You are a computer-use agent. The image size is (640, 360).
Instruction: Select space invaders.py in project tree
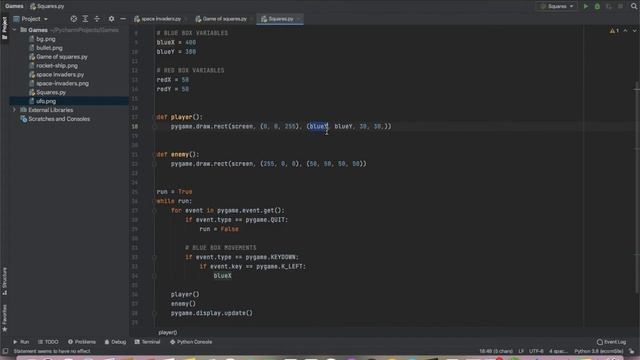[60, 74]
